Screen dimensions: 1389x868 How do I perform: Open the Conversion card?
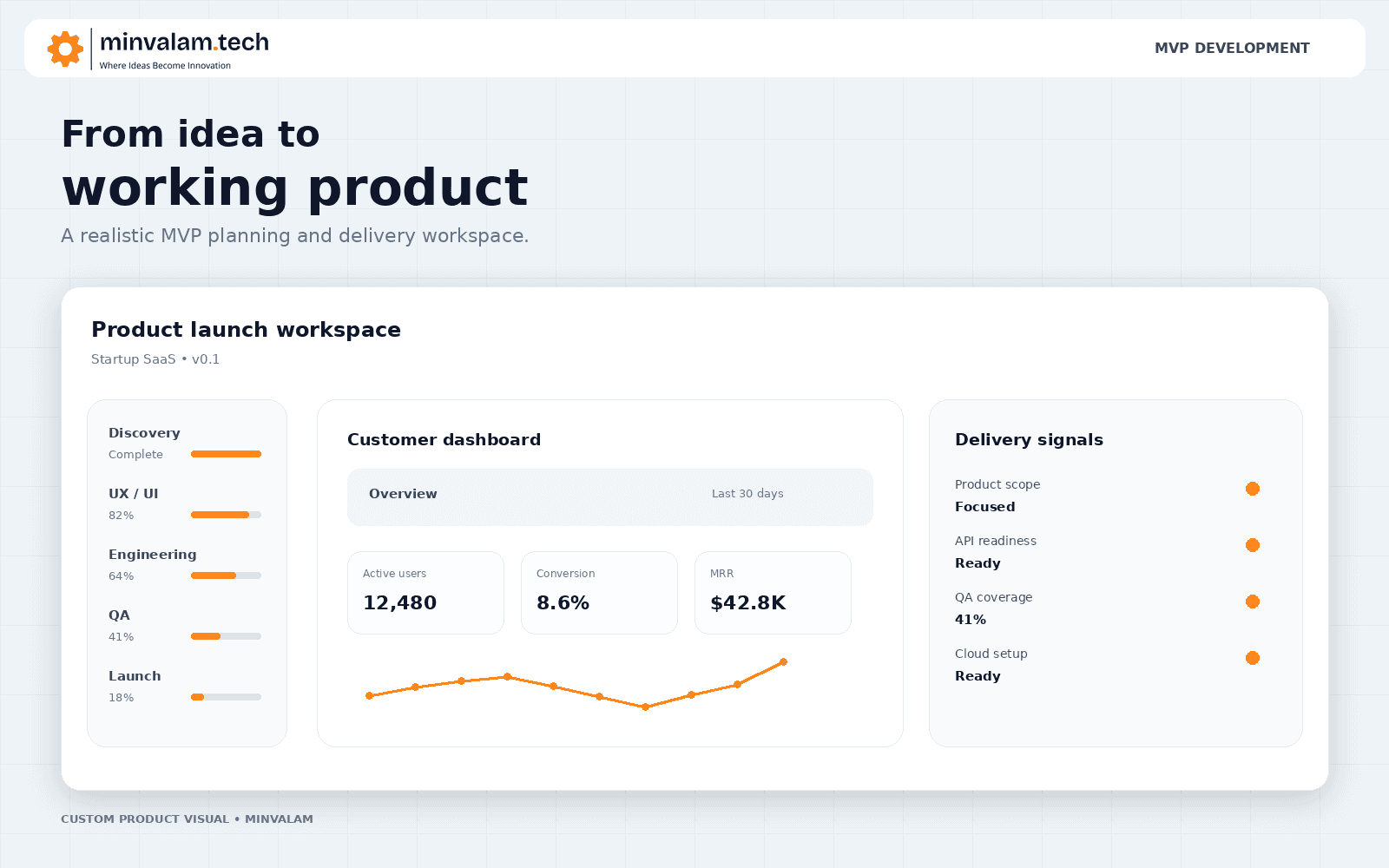click(599, 593)
